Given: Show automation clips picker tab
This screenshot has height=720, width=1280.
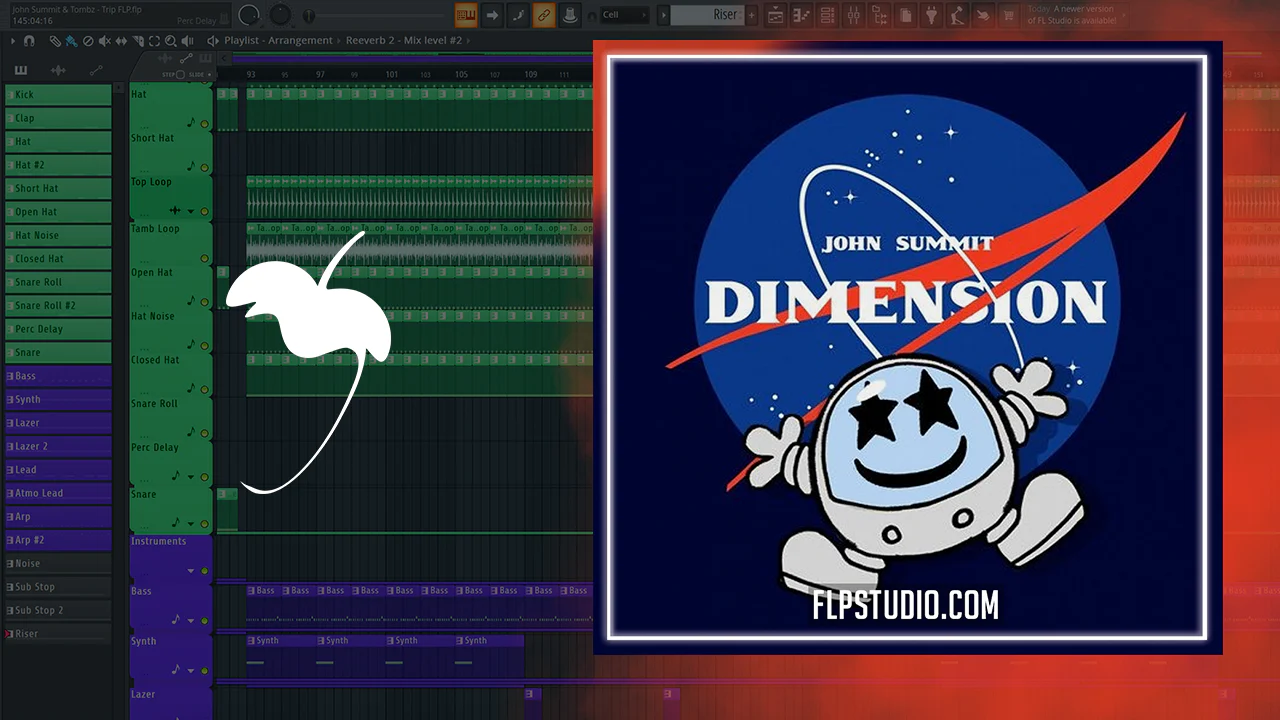Looking at the screenshot, I should point(96,70).
